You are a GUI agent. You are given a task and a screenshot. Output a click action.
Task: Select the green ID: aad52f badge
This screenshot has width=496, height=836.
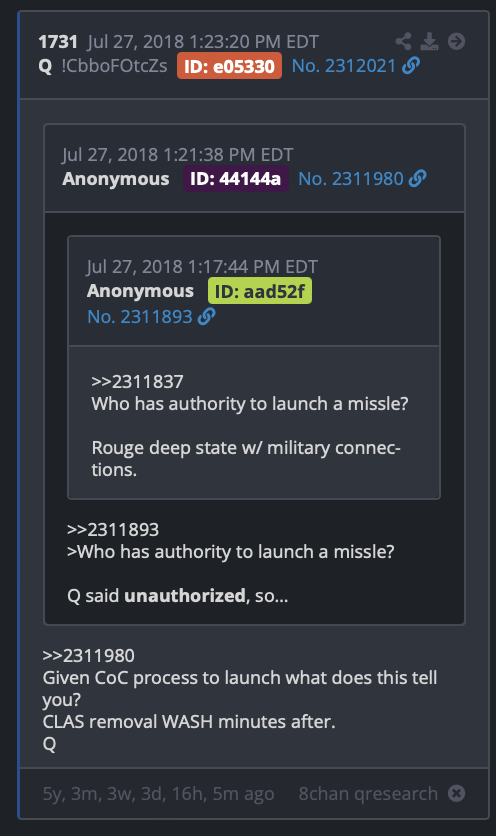260,291
